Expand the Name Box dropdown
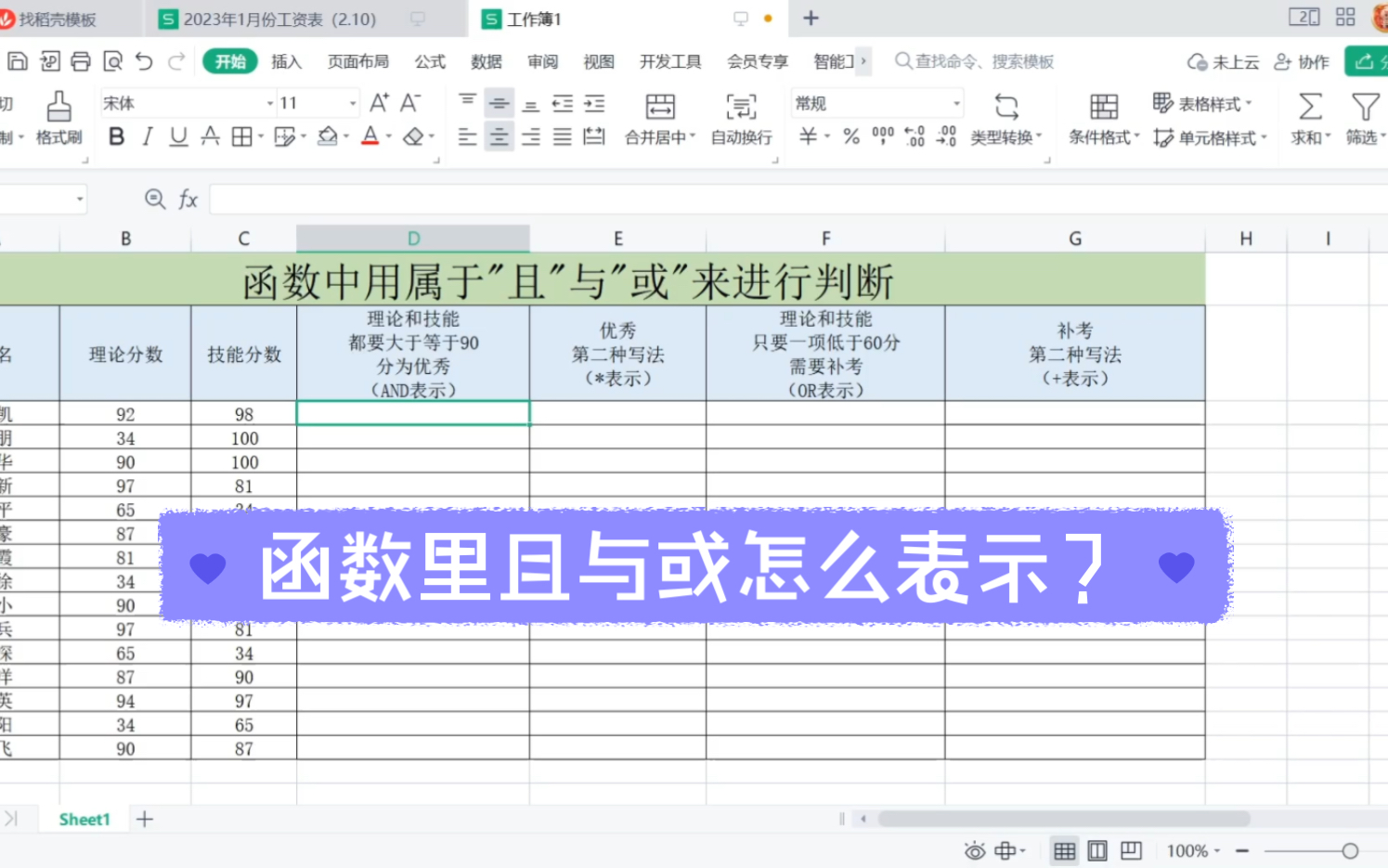The image size is (1388, 868). click(x=80, y=199)
